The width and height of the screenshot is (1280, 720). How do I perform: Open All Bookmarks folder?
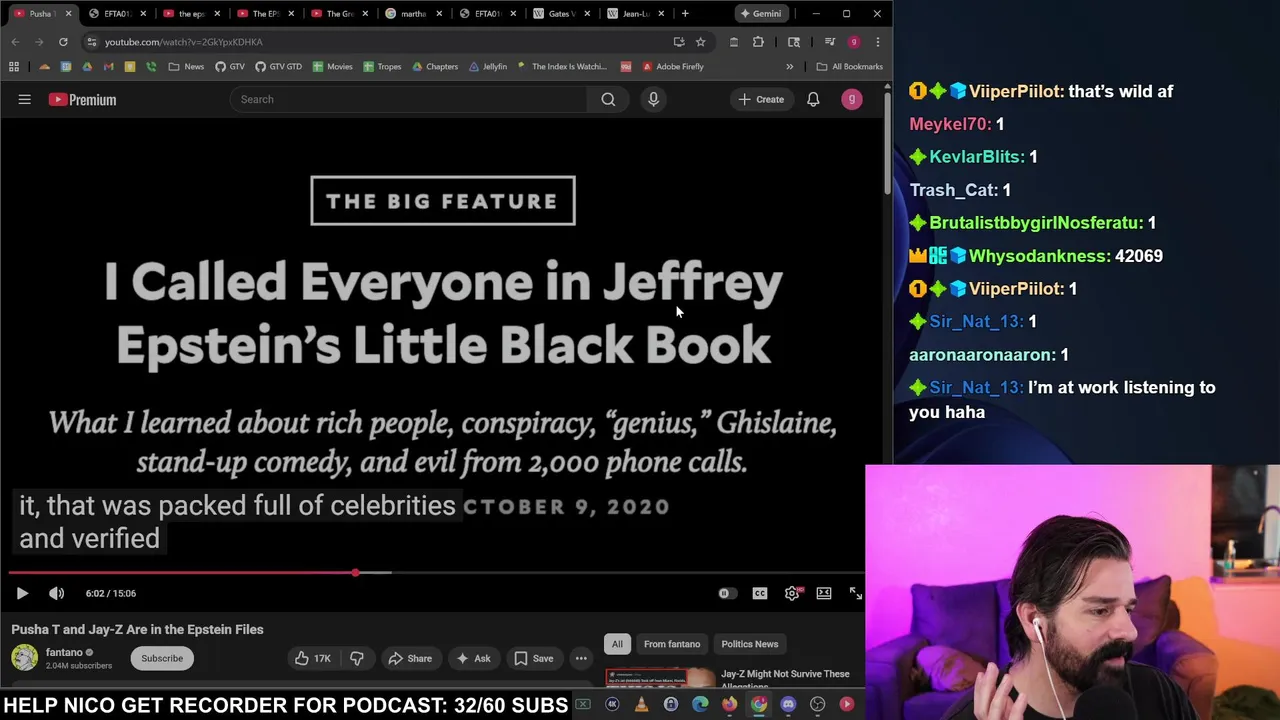[x=850, y=67]
